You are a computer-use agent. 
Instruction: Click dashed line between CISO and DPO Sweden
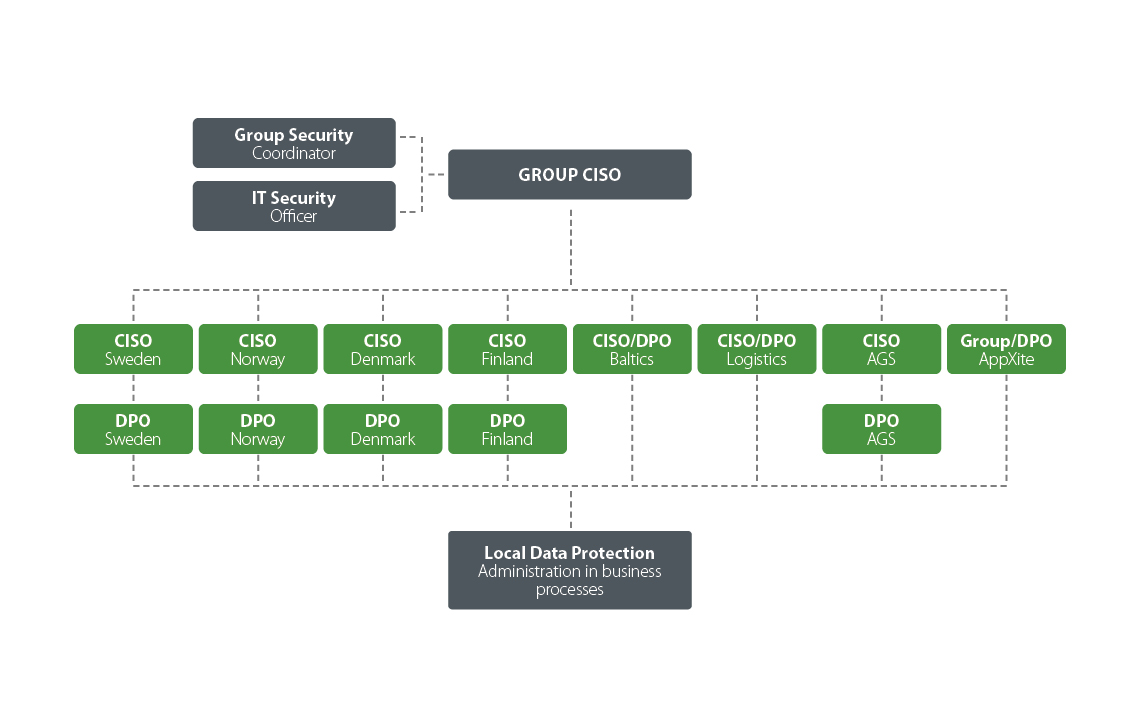click(133, 389)
